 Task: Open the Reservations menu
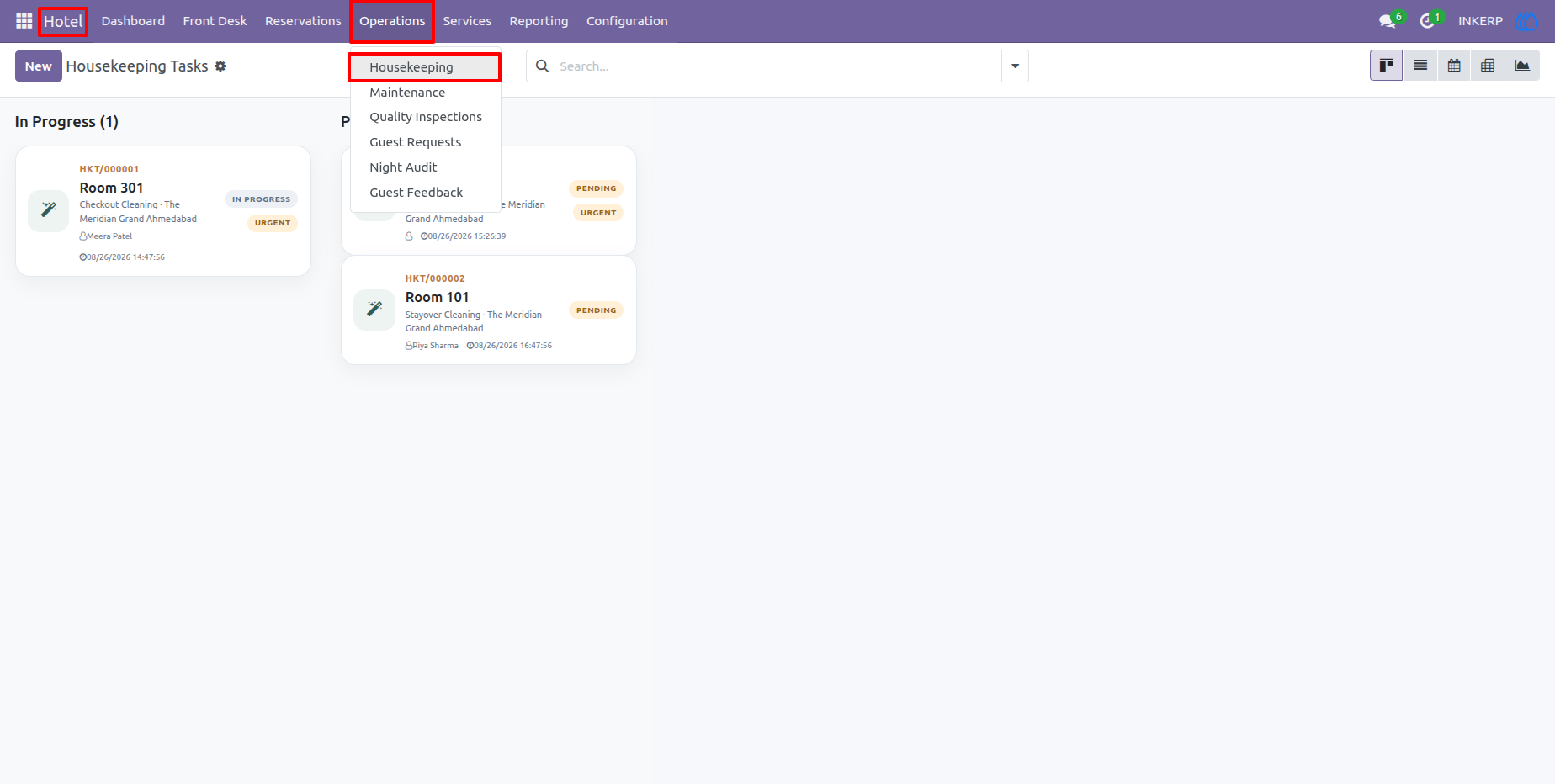click(303, 21)
